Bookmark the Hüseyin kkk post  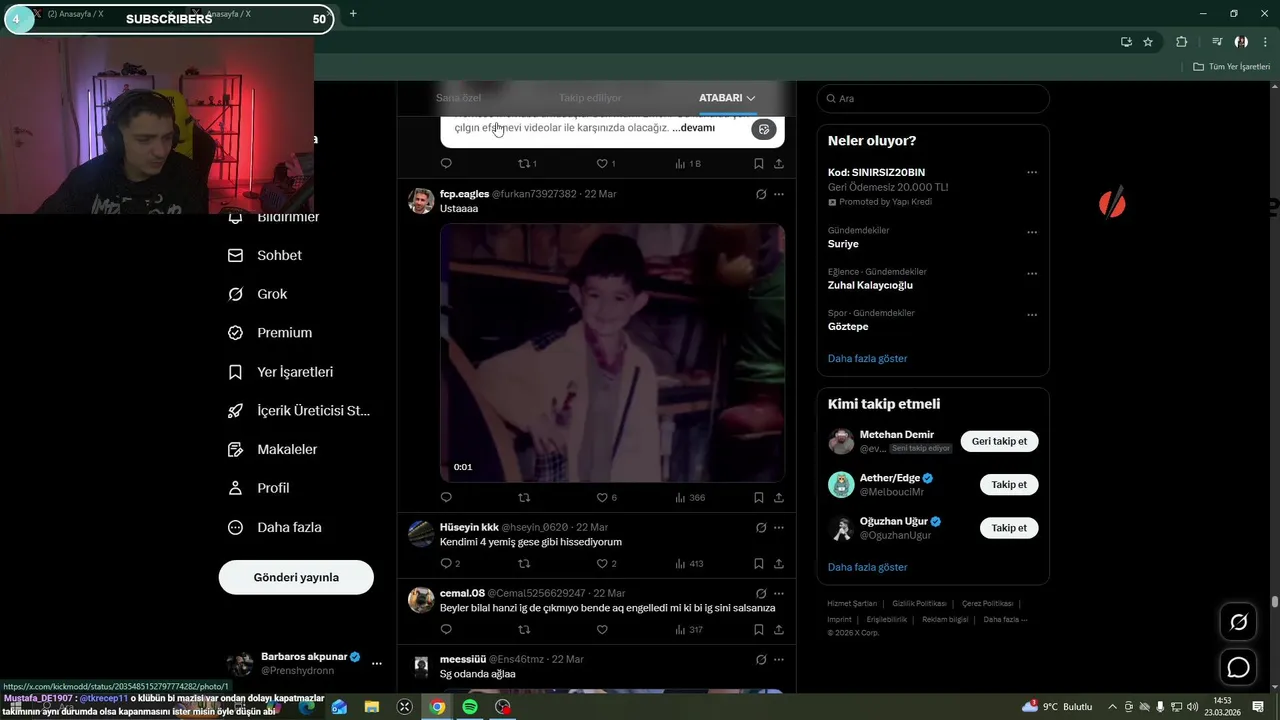[x=759, y=563]
